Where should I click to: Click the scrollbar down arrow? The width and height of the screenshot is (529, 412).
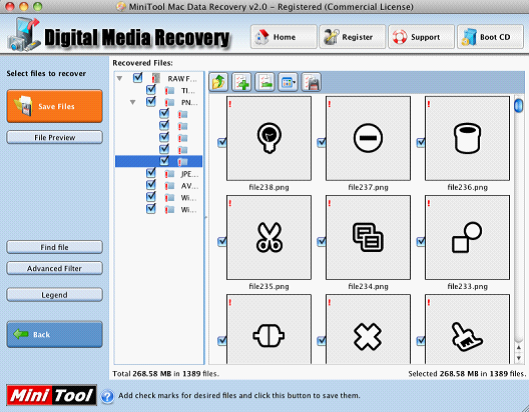click(x=519, y=358)
